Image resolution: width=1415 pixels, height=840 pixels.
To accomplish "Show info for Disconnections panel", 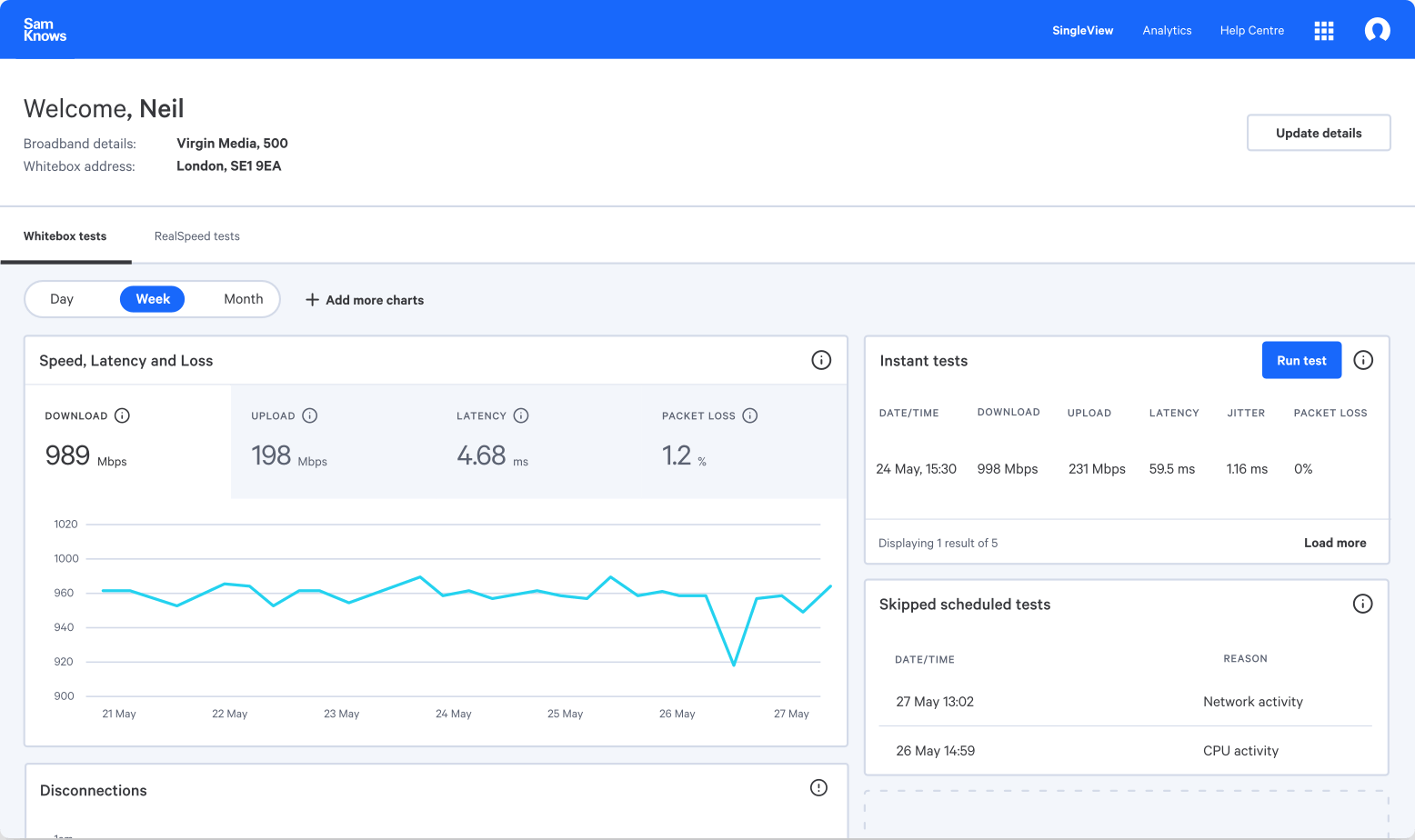I will coord(818,787).
